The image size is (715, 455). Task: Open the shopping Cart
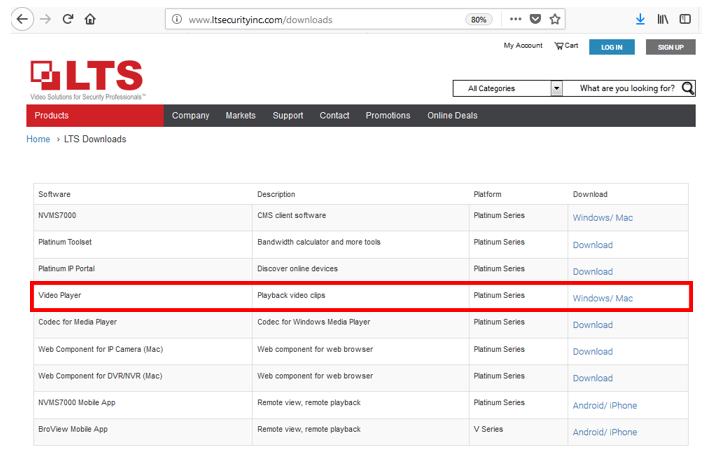566,46
